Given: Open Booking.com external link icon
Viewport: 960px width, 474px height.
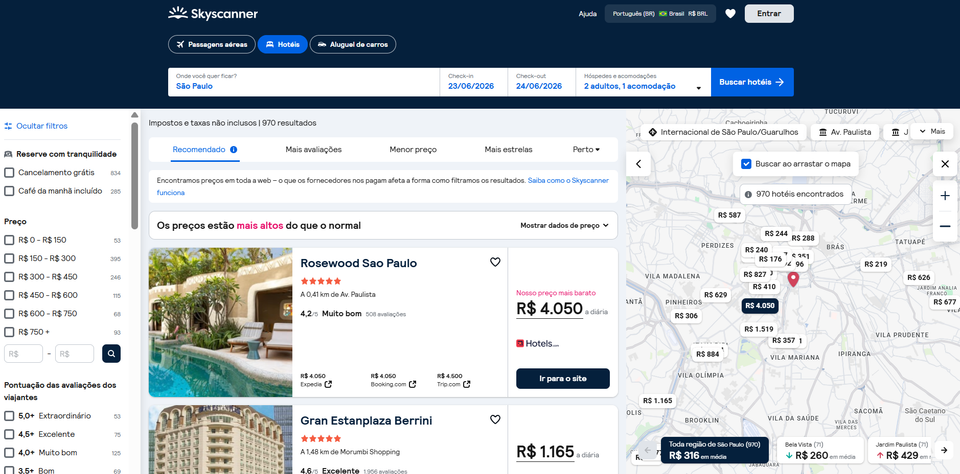Looking at the screenshot, I should (x=412, y=385).
